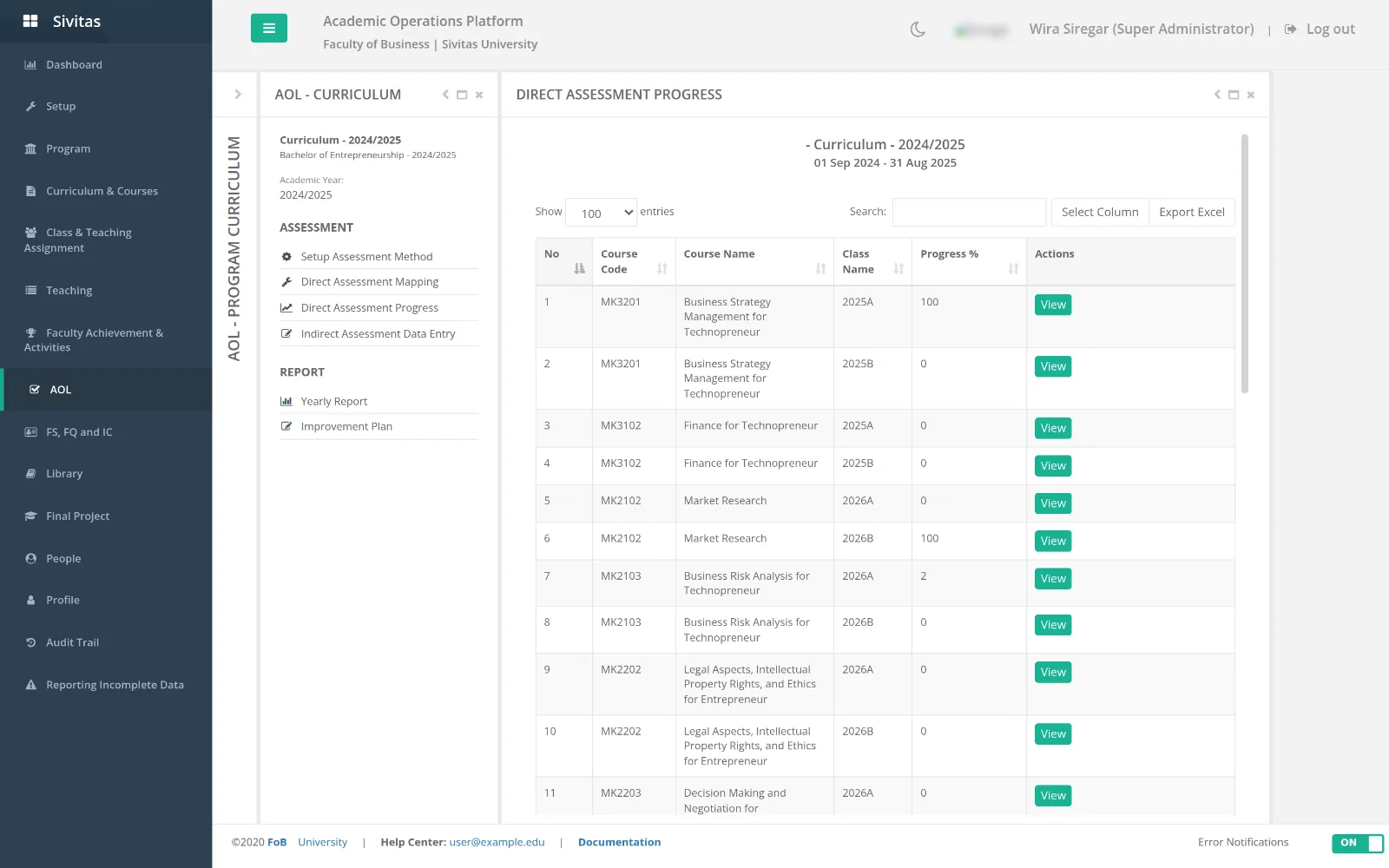Click the University footer link

pyautogui.click(x=322, y=842)
